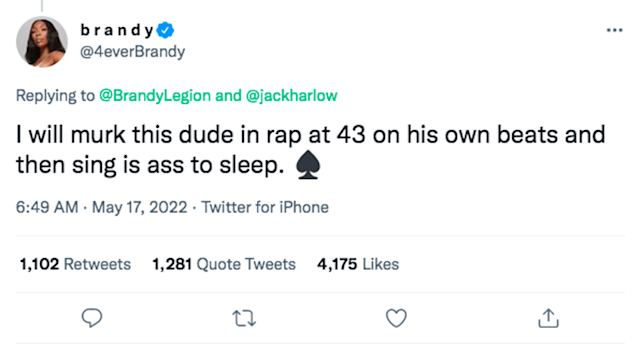
Task: Open the @jackharlow mention link
Action: (x=291, y=96)
